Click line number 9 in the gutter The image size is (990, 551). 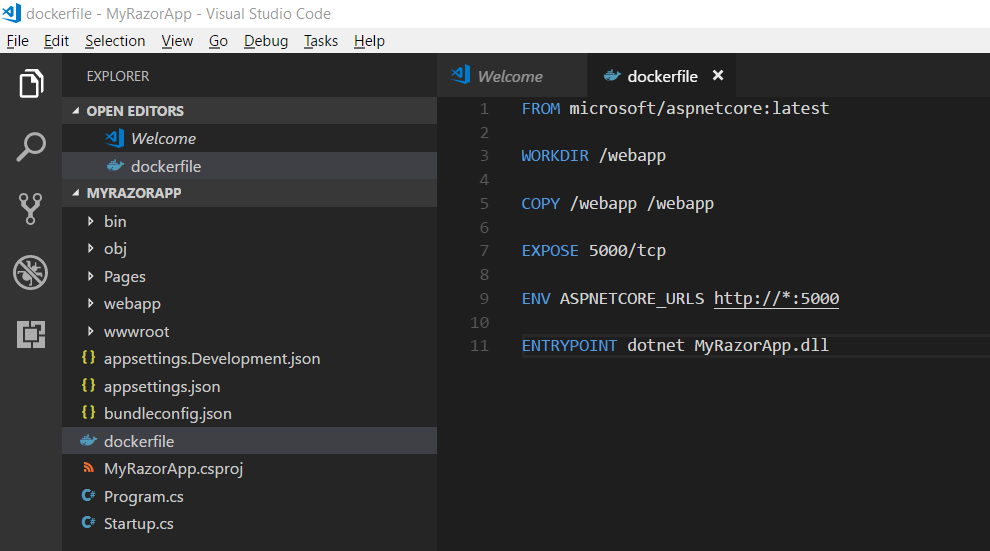click(484, 298)
